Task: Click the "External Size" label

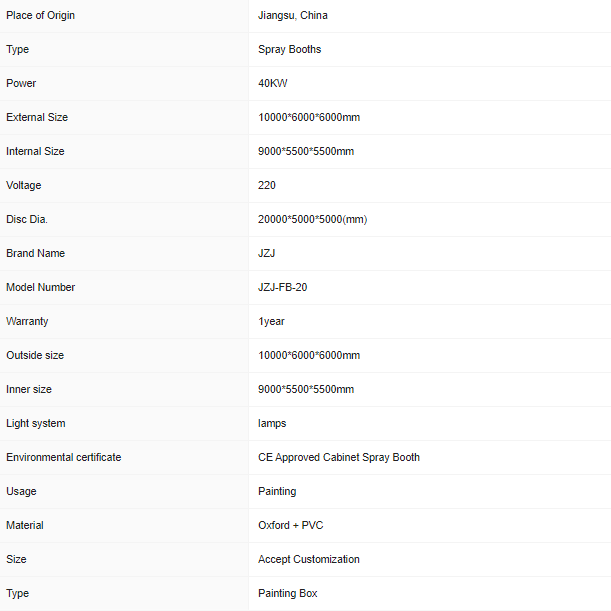Action: coord(37,117)
